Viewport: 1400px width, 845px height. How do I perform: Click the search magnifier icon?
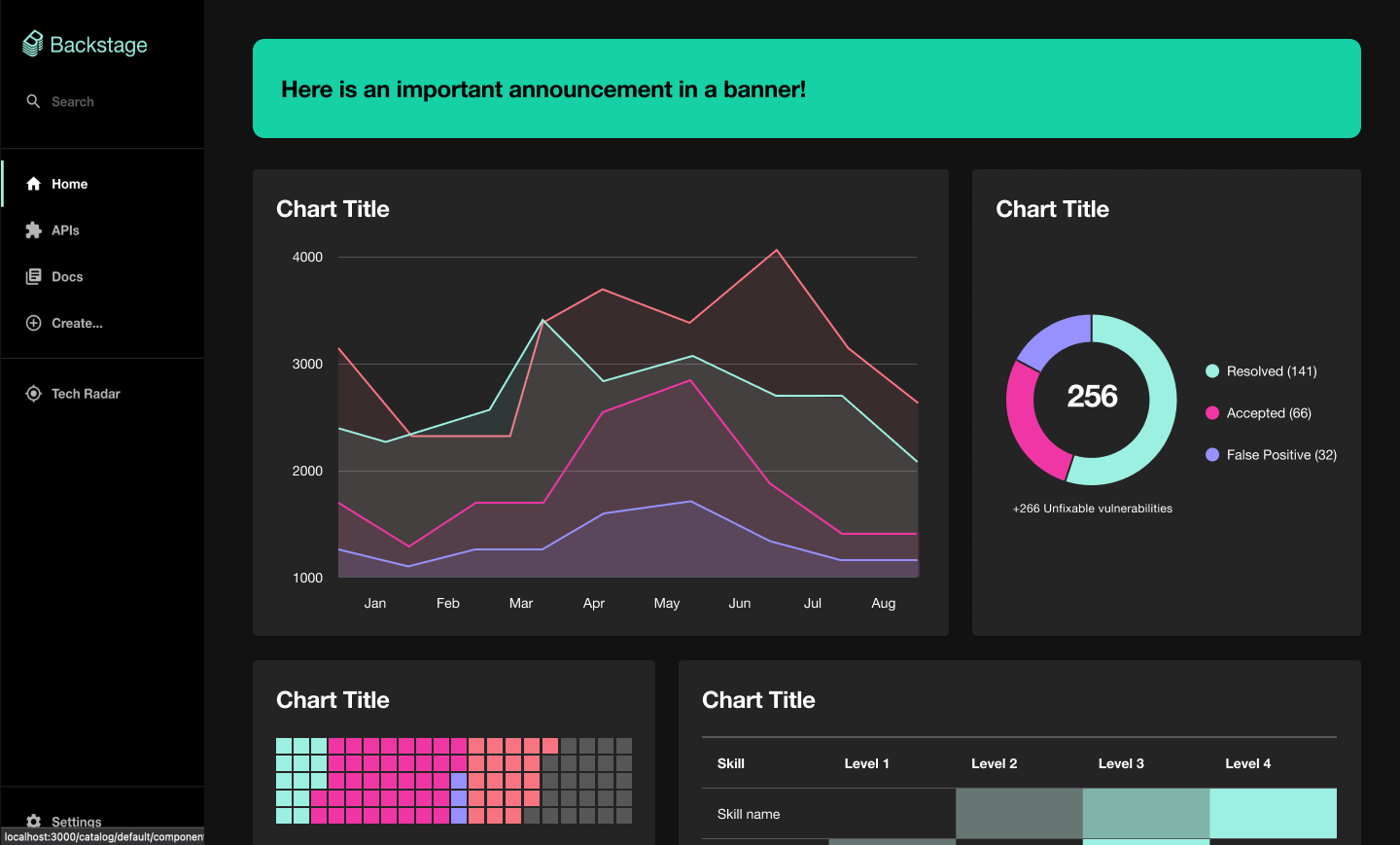point(32,101)
